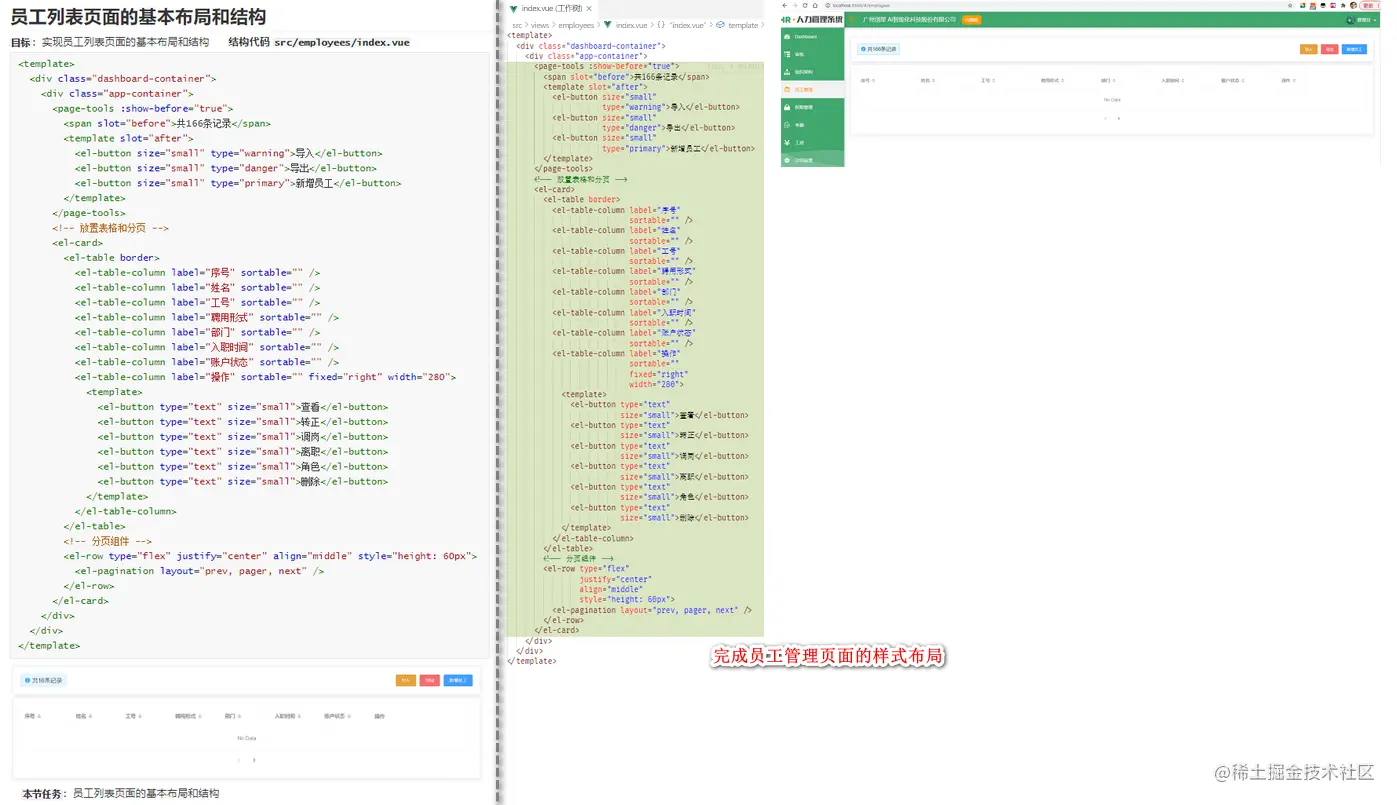1397x805 pixels.
Task: Click the browser's red update button
Action: pos(1368,5)
